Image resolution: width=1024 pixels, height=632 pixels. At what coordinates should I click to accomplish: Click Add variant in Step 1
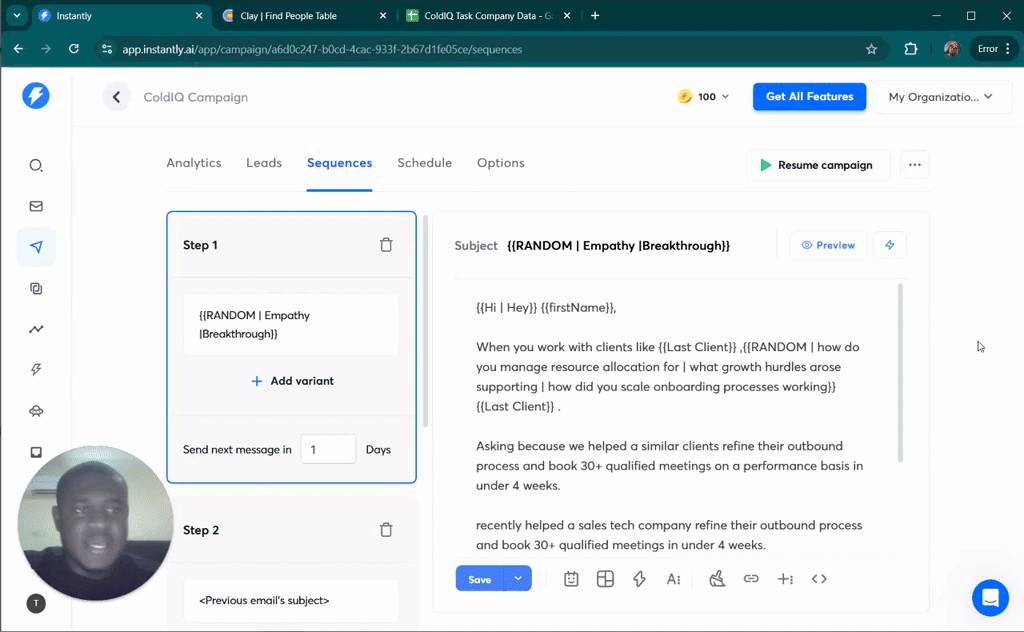[x=292, y=381]
